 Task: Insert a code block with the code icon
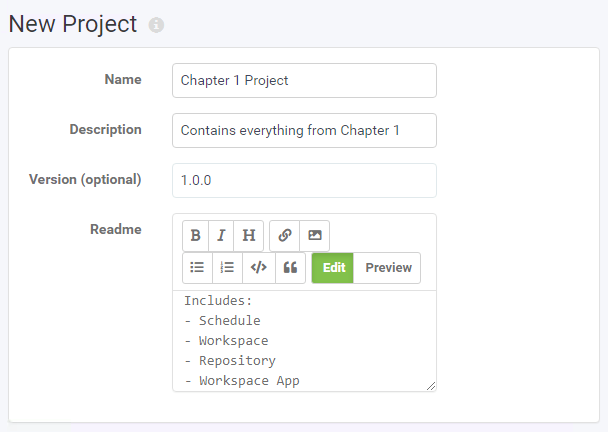[x=259, y=268]
